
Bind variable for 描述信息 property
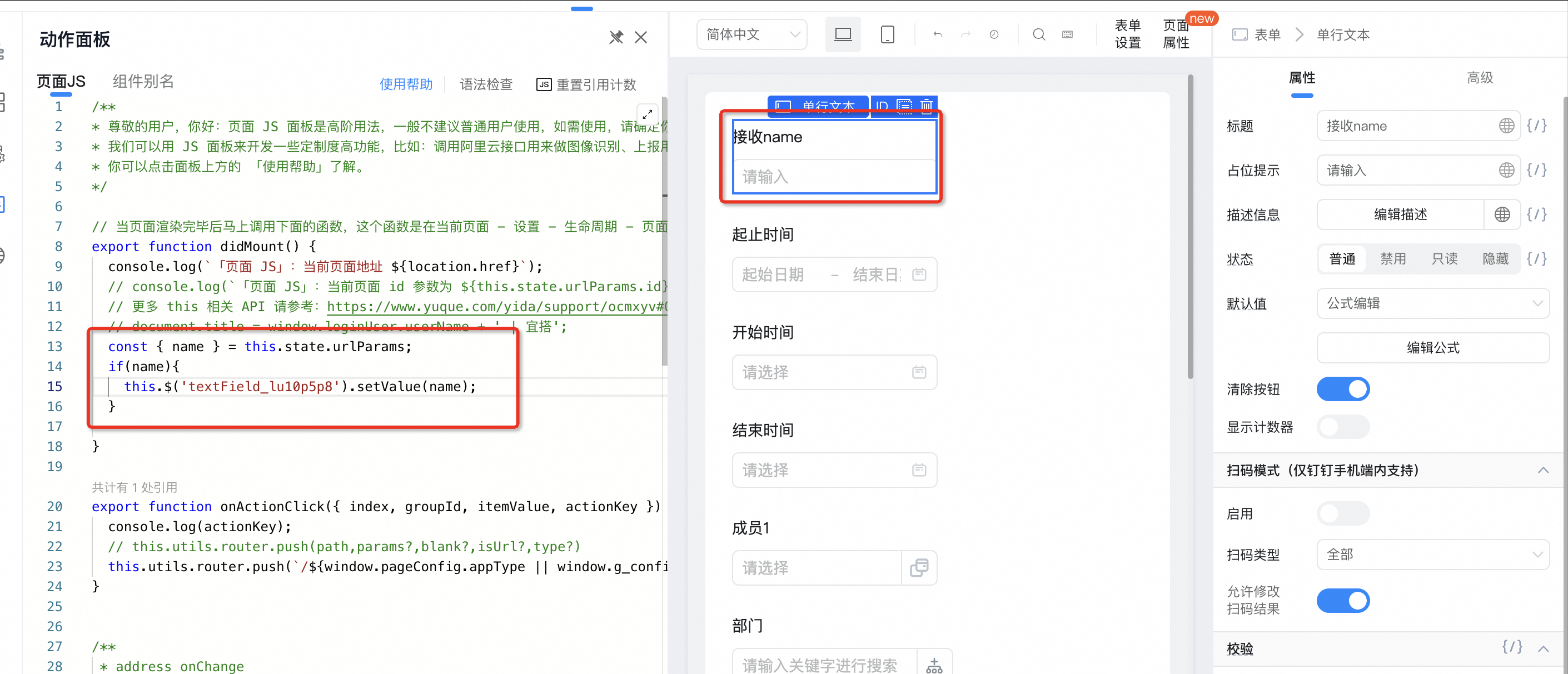coord(1537,214)
